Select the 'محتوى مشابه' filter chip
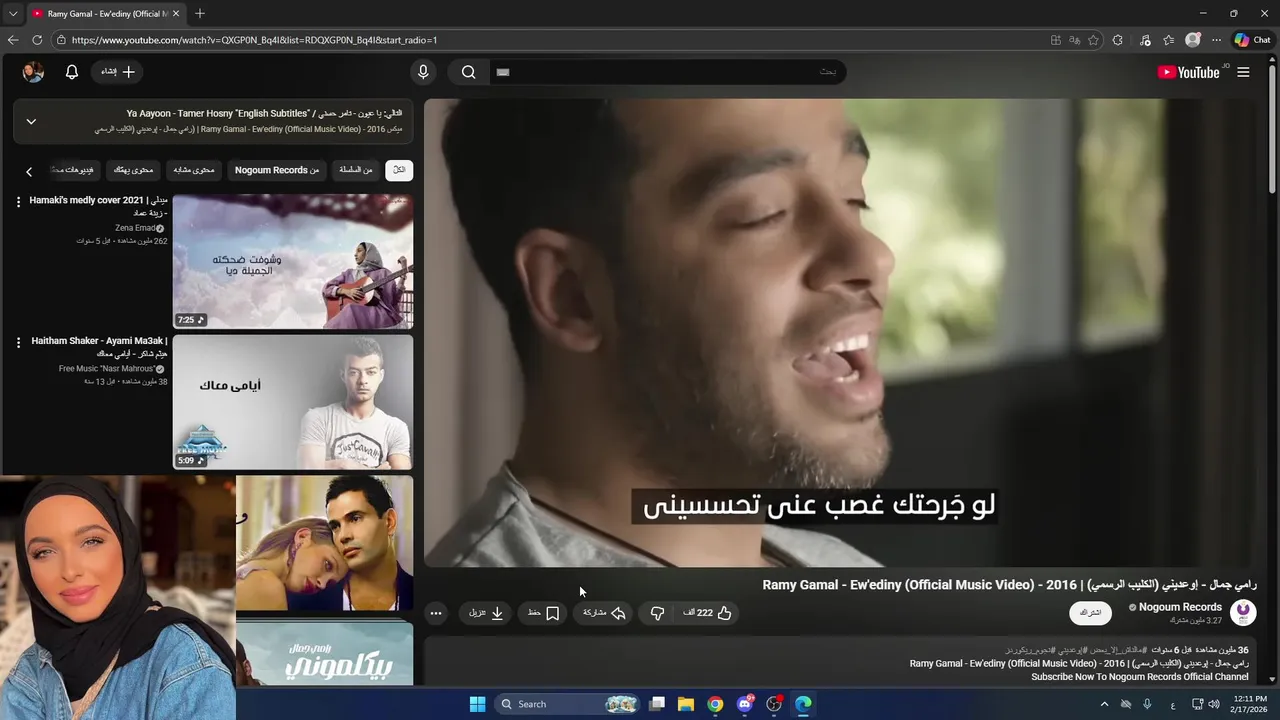 [194, 170]
